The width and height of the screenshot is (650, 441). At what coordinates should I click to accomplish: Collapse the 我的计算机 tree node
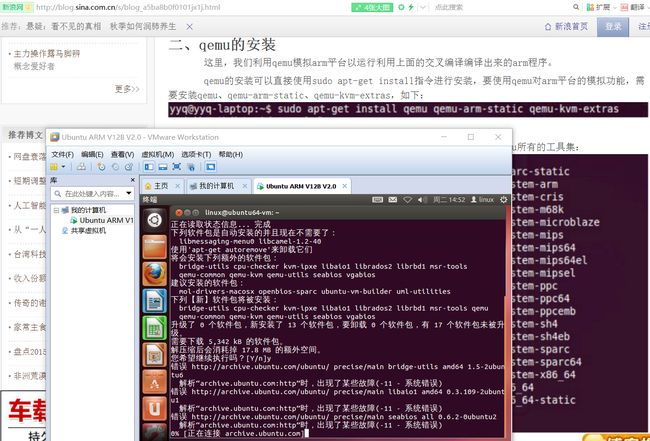(56, 210)
